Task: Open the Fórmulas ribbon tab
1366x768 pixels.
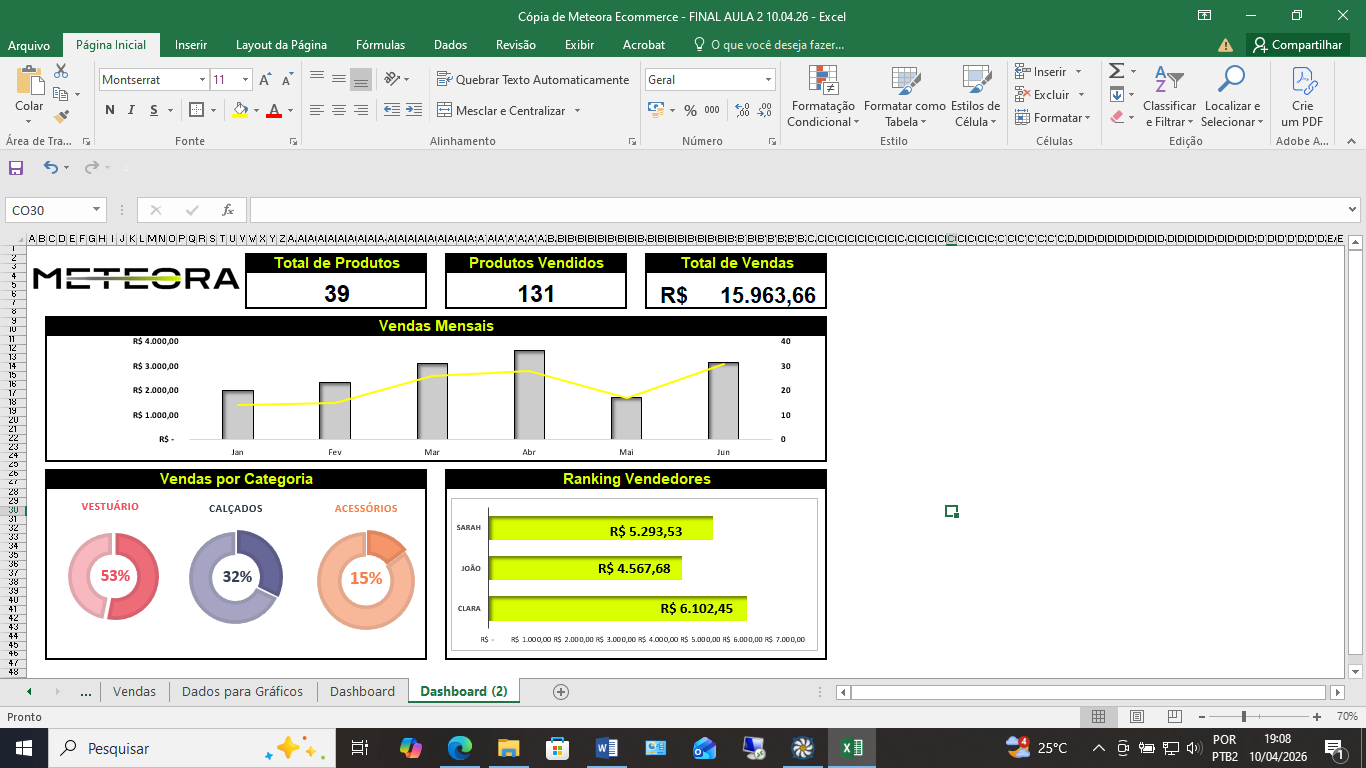Action: [x=380, y=45]
